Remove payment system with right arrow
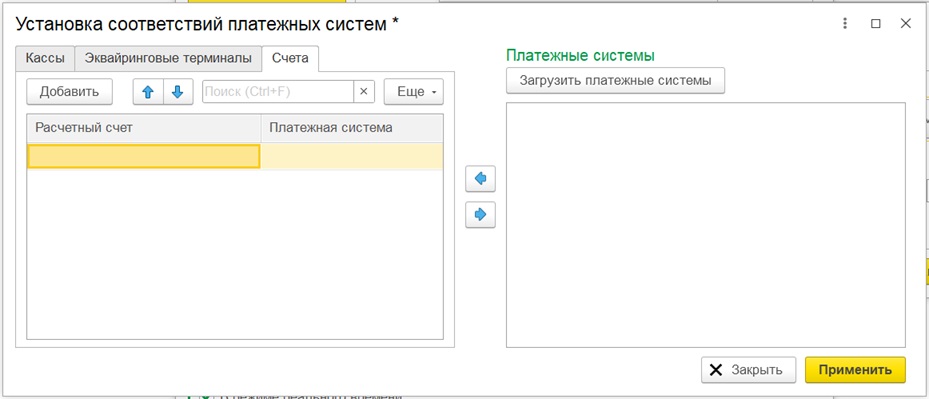The image size is (929, 399). tap(480, 215)
